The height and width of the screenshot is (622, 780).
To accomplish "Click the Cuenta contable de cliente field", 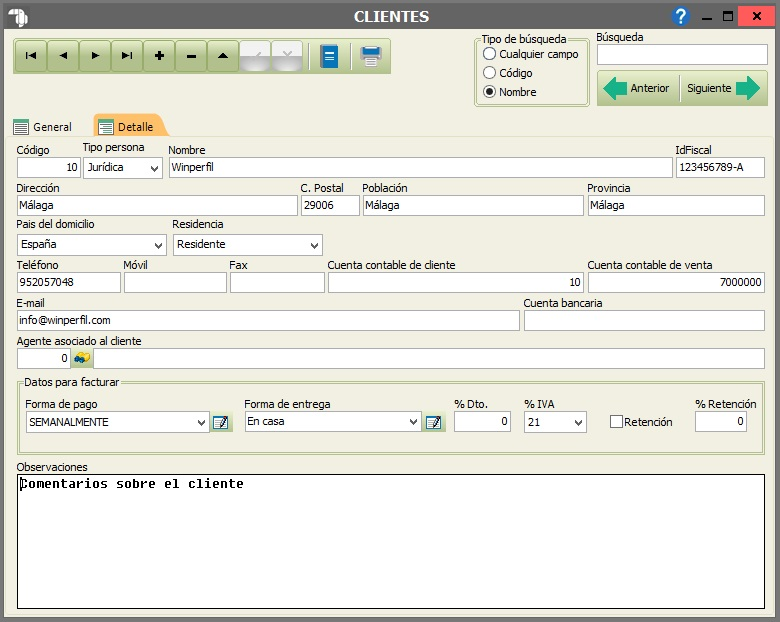I will pos(456,282).
